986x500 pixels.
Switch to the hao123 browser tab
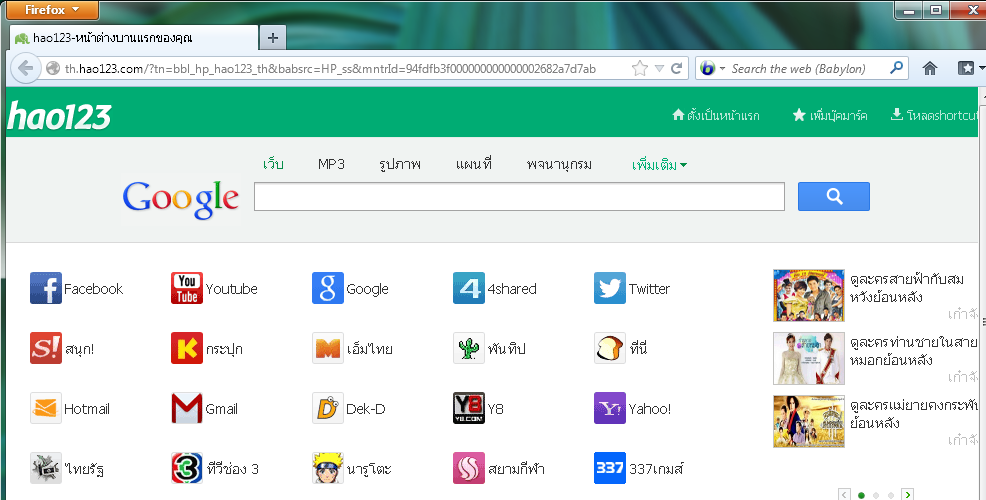click(133, 38)
